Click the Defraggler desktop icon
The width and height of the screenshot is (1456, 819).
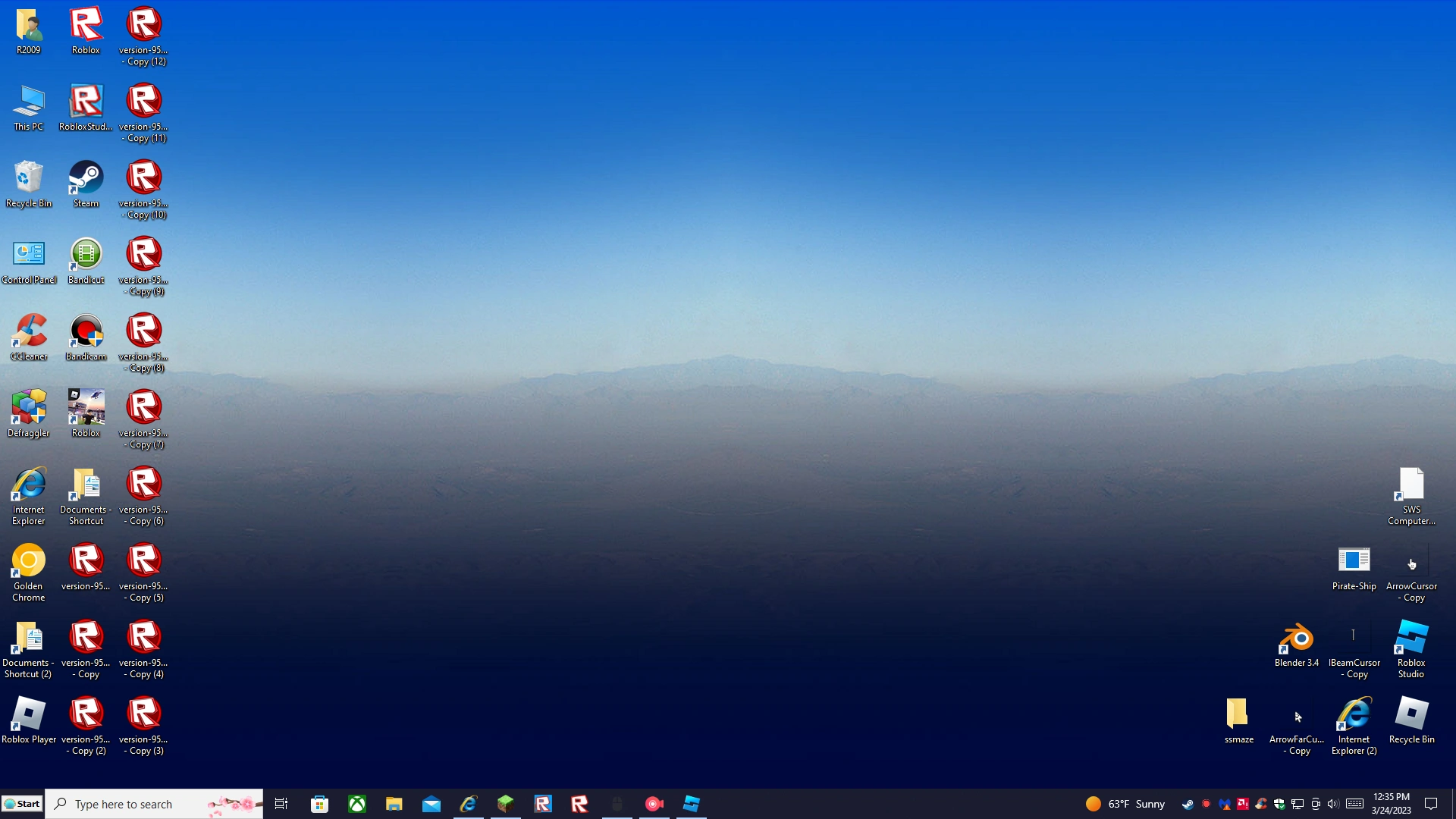(29, 413)
